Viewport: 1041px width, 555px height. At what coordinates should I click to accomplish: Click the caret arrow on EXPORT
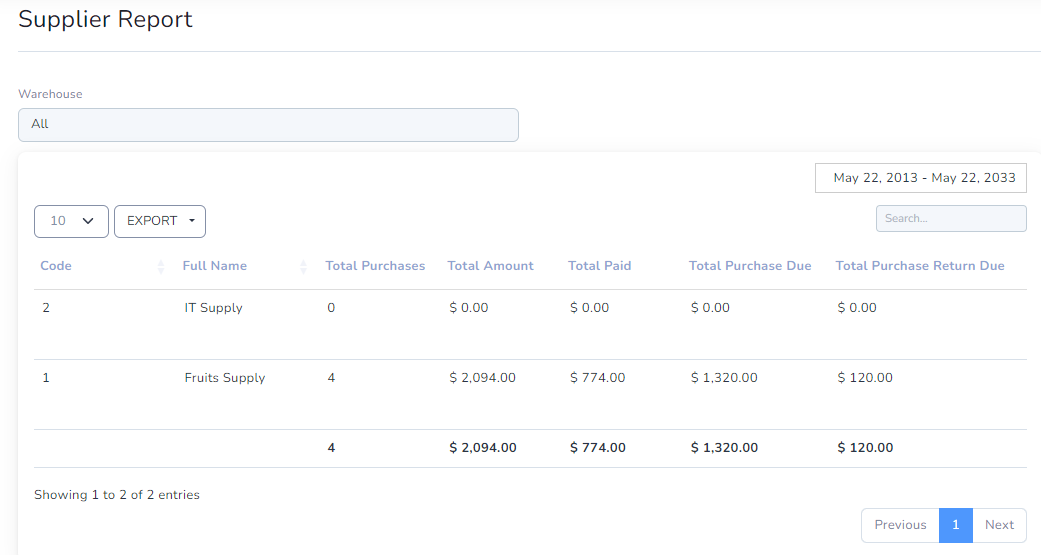pos(192,221)
